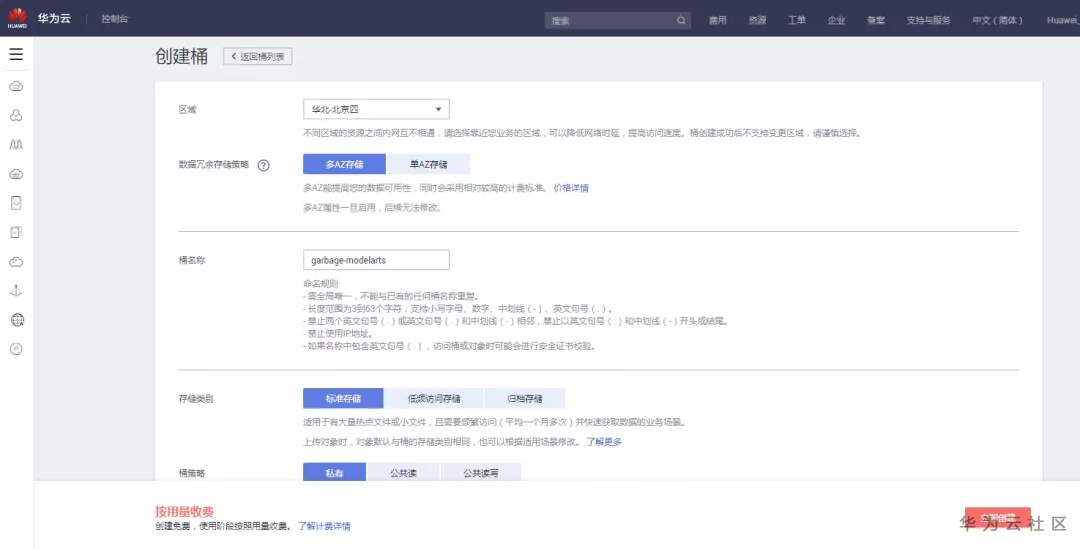The width and height of the screenshot is (1080, 549).
Task: Open the 区域 region dropdown
Action: coord(376,109)
